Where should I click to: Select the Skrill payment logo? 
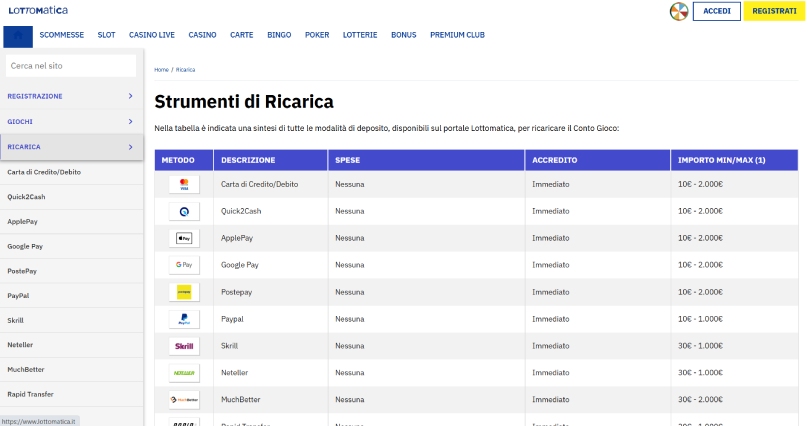coord(184,346)
